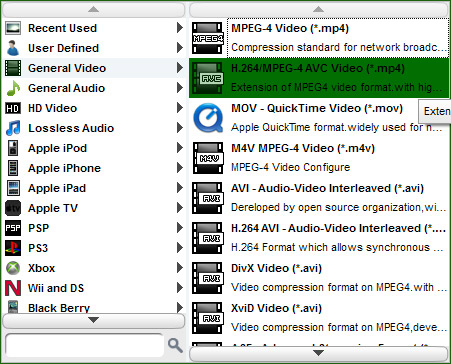Click the Wii and DS Nintendo icon
The image size is (451, 364).
13,288
